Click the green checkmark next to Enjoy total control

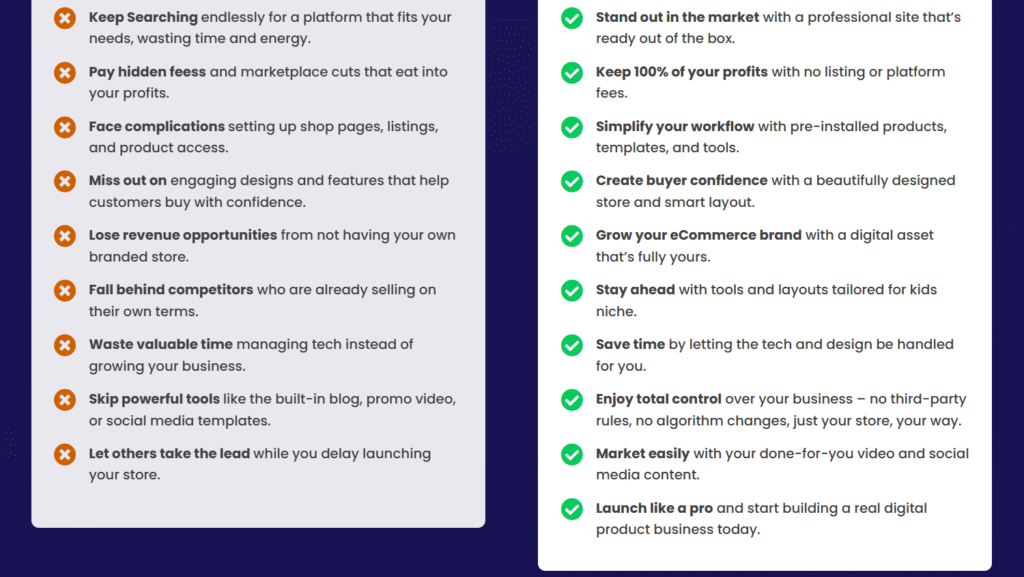tap(572, 400)
